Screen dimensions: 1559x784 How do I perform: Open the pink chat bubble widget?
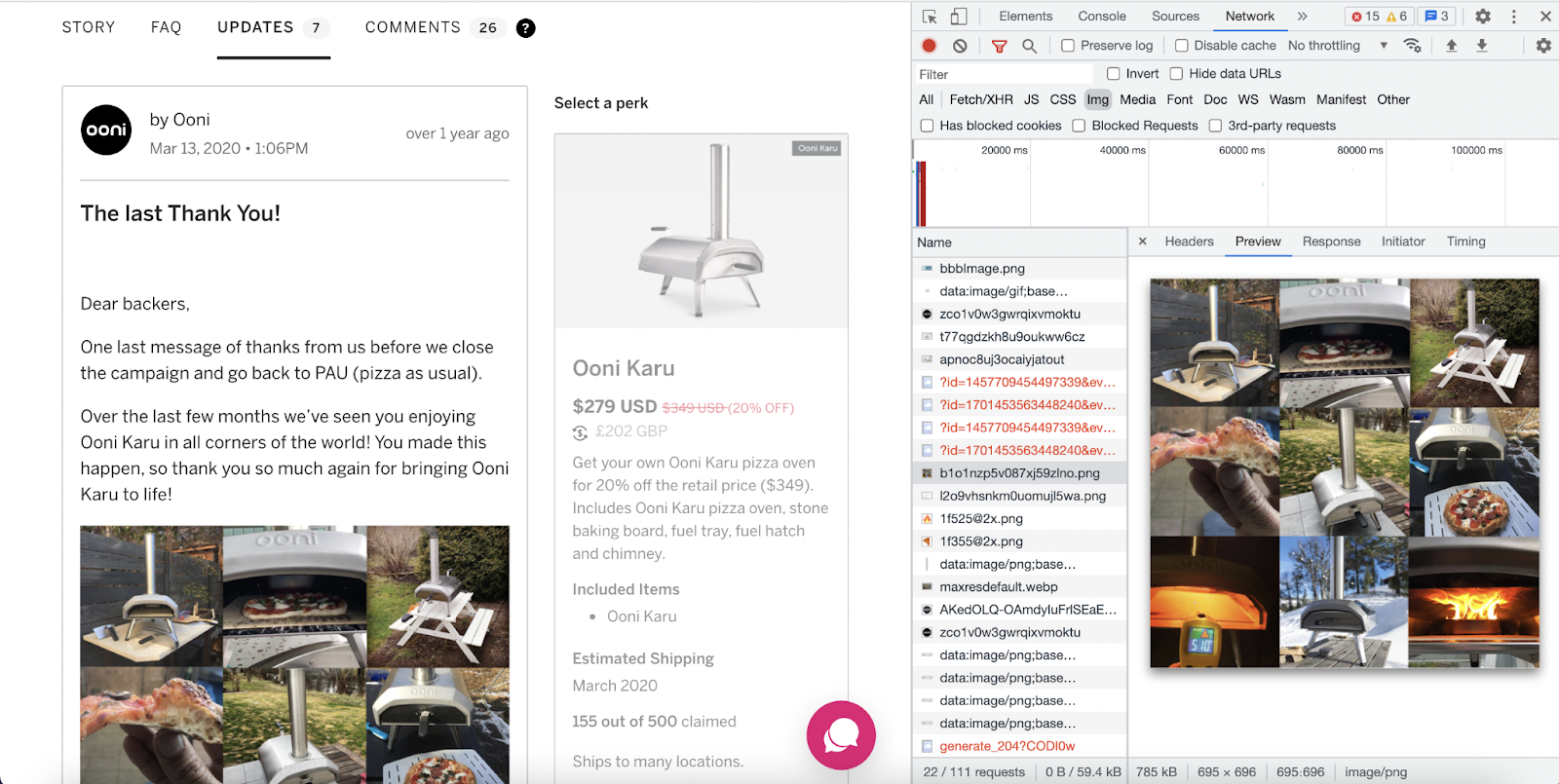841,735
